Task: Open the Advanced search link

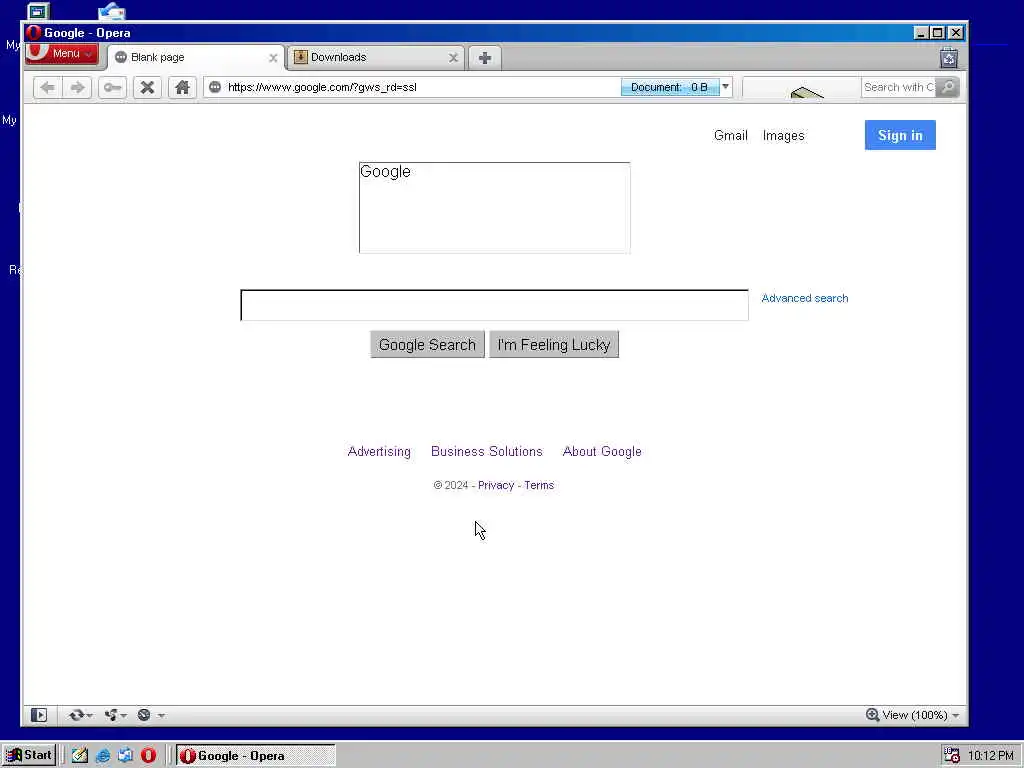Action: (805, 298)
